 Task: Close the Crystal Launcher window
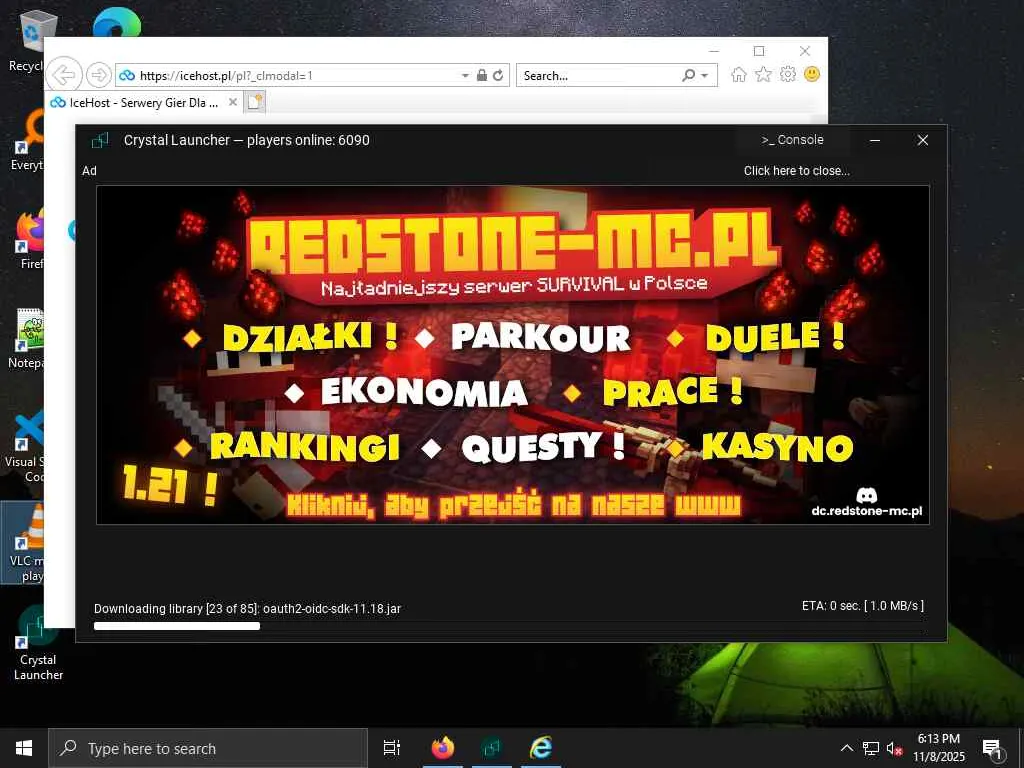click(x=922, y=140)
